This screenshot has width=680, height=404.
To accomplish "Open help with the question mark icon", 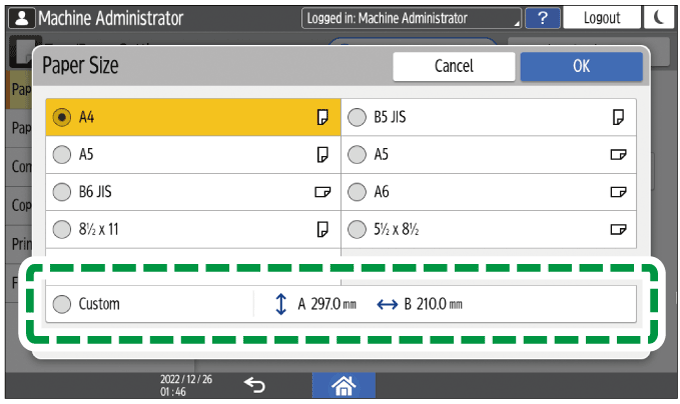I will 541,18.
